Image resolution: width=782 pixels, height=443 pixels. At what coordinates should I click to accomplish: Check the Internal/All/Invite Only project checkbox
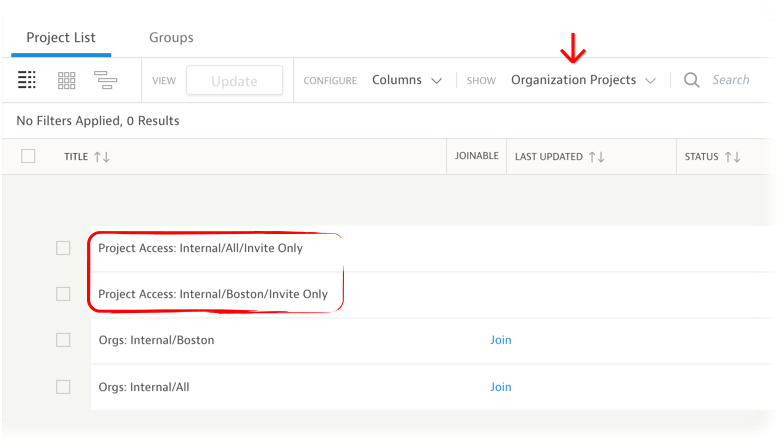(x=63, y=248)
